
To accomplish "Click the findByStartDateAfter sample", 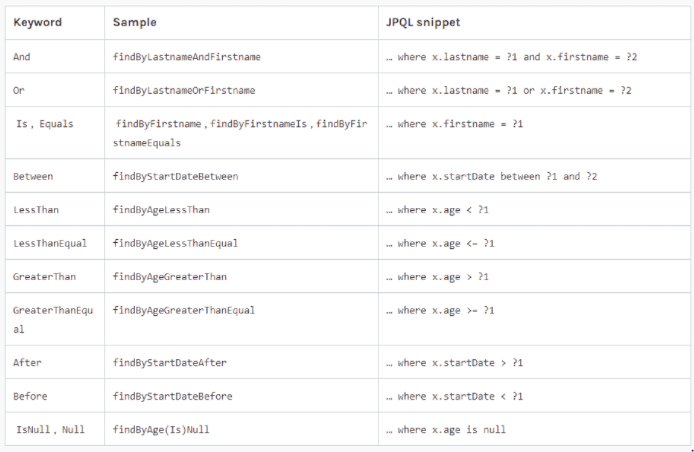I will [170, 363].
